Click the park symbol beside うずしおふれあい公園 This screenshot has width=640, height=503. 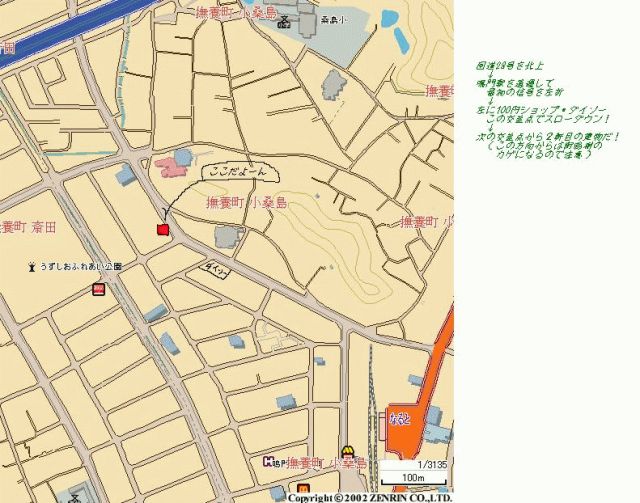[33, 267]
